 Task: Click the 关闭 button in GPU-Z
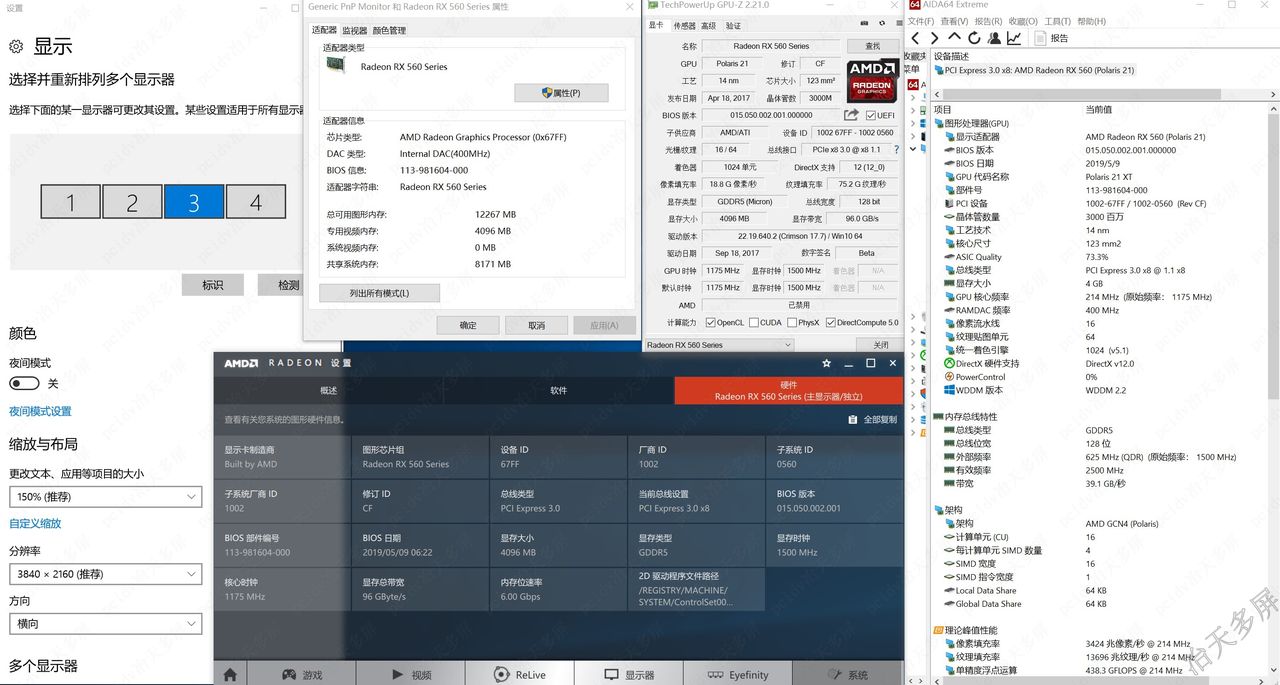point(880,344)
